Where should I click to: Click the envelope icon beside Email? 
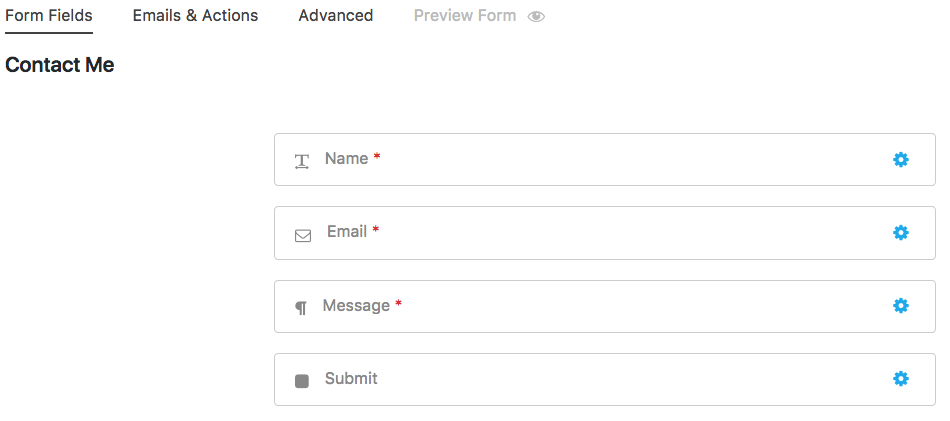click(303, 236)
